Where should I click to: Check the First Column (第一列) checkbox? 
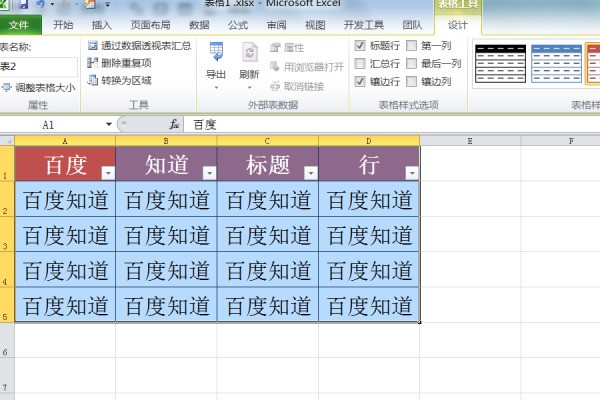tap(413, 46)
